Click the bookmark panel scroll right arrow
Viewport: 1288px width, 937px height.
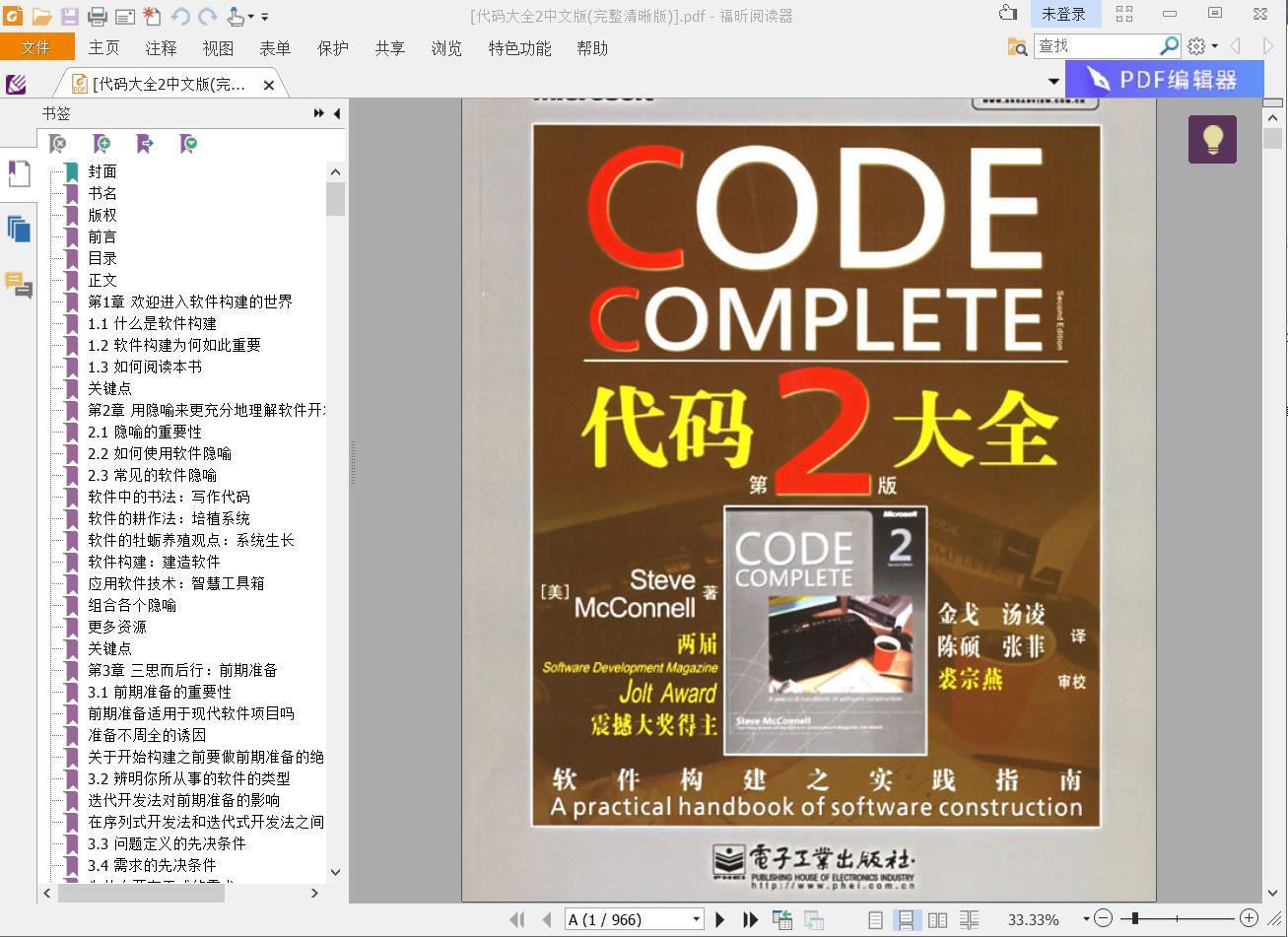coord(314,893)
